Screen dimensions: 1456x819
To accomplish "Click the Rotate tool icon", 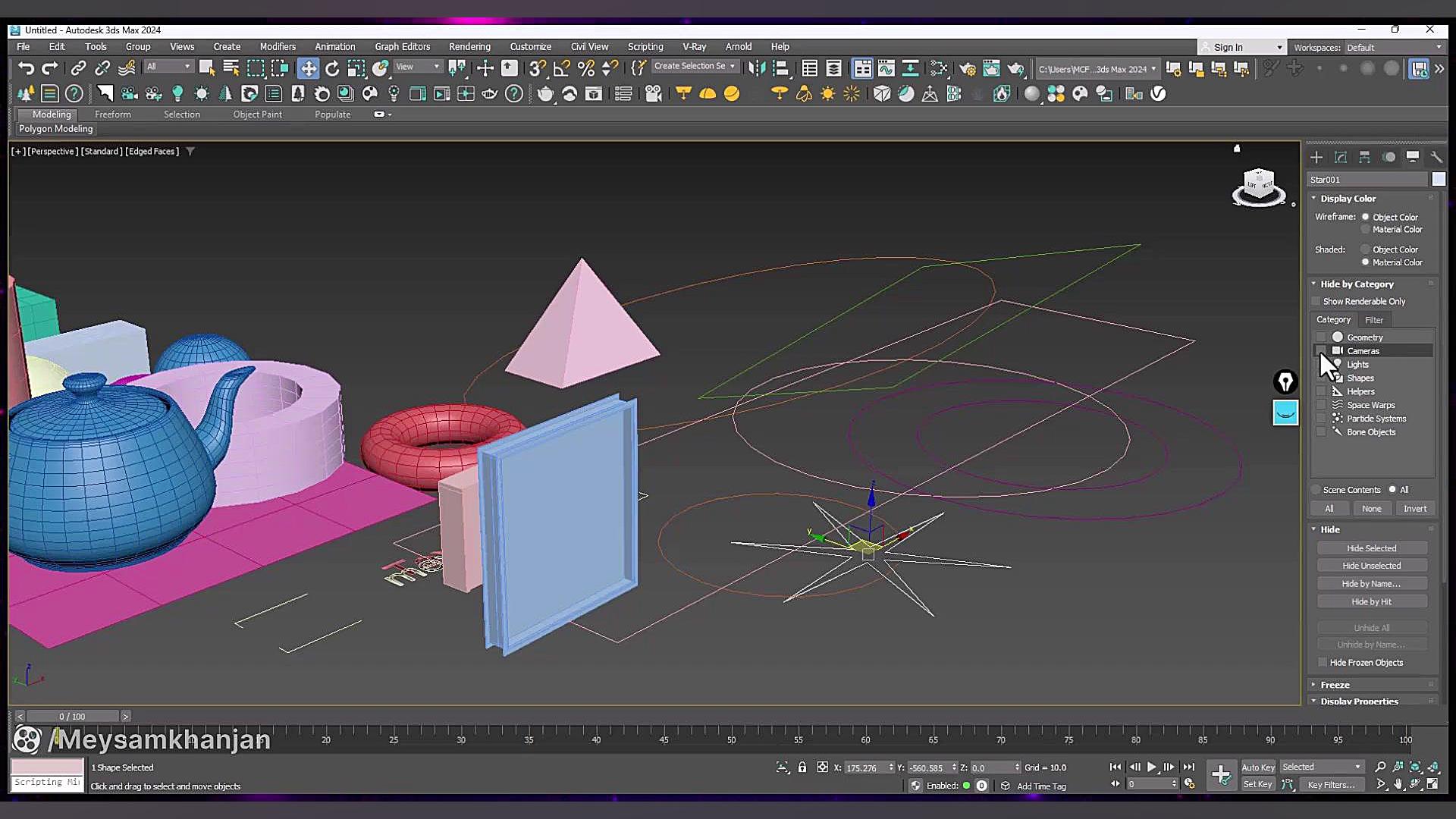I will tap(332, 68).
